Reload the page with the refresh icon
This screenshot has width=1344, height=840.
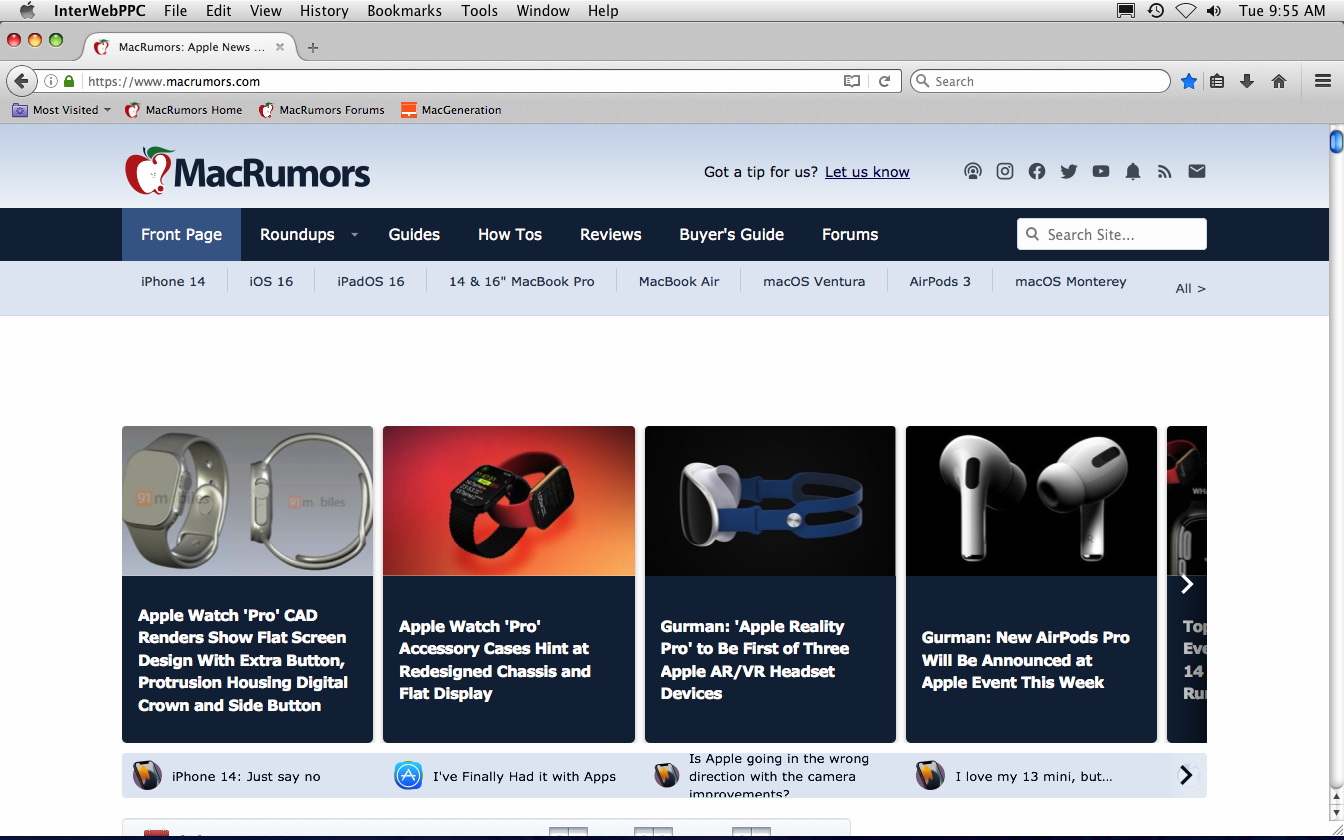pos(884,81)
